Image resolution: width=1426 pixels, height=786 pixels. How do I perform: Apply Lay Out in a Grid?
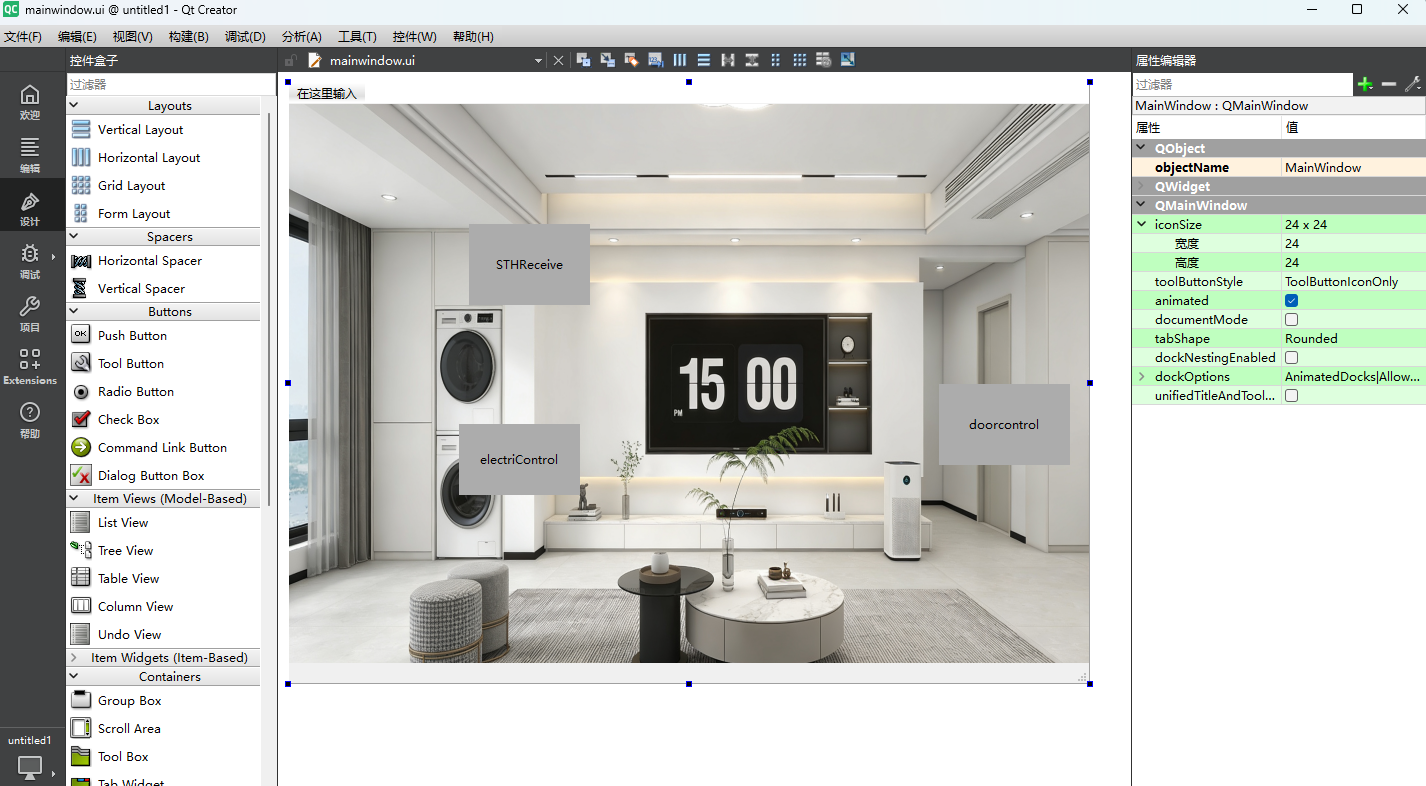tap(800, 60)
